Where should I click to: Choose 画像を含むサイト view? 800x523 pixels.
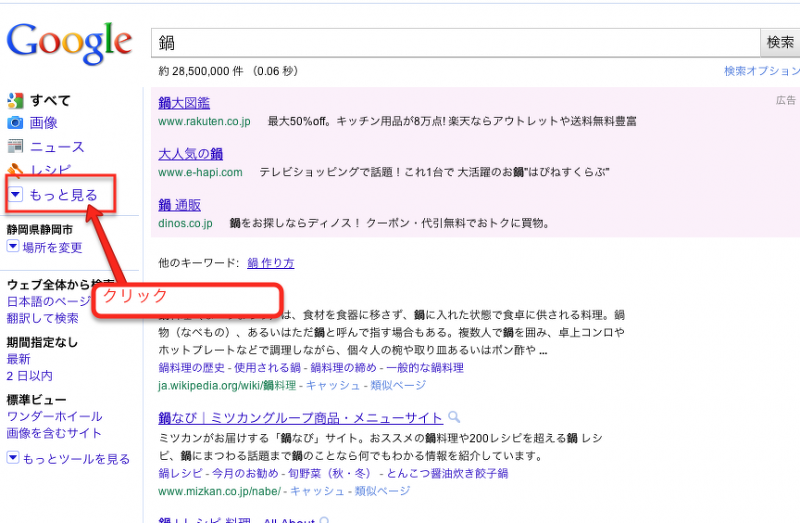(x=54, y=433)
